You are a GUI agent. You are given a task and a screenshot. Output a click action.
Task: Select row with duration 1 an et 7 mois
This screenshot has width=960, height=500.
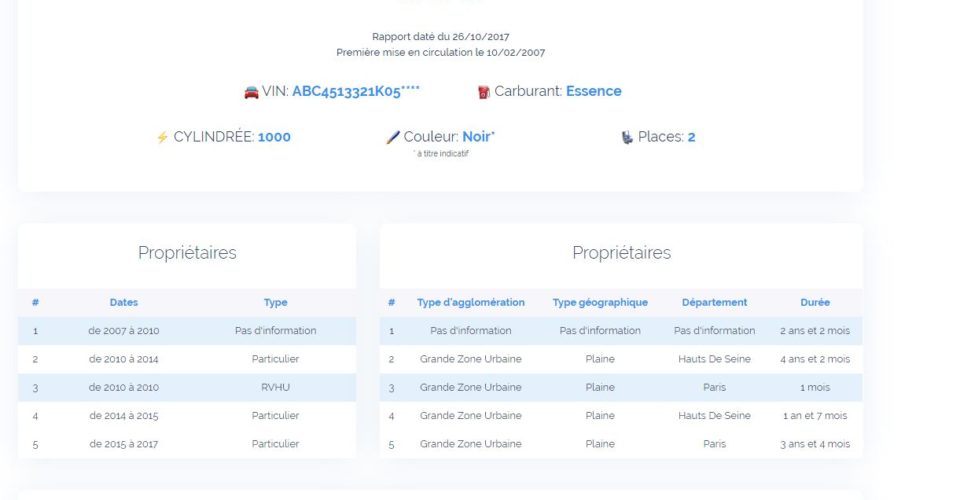pyautogui.click(x=621, y=416)
